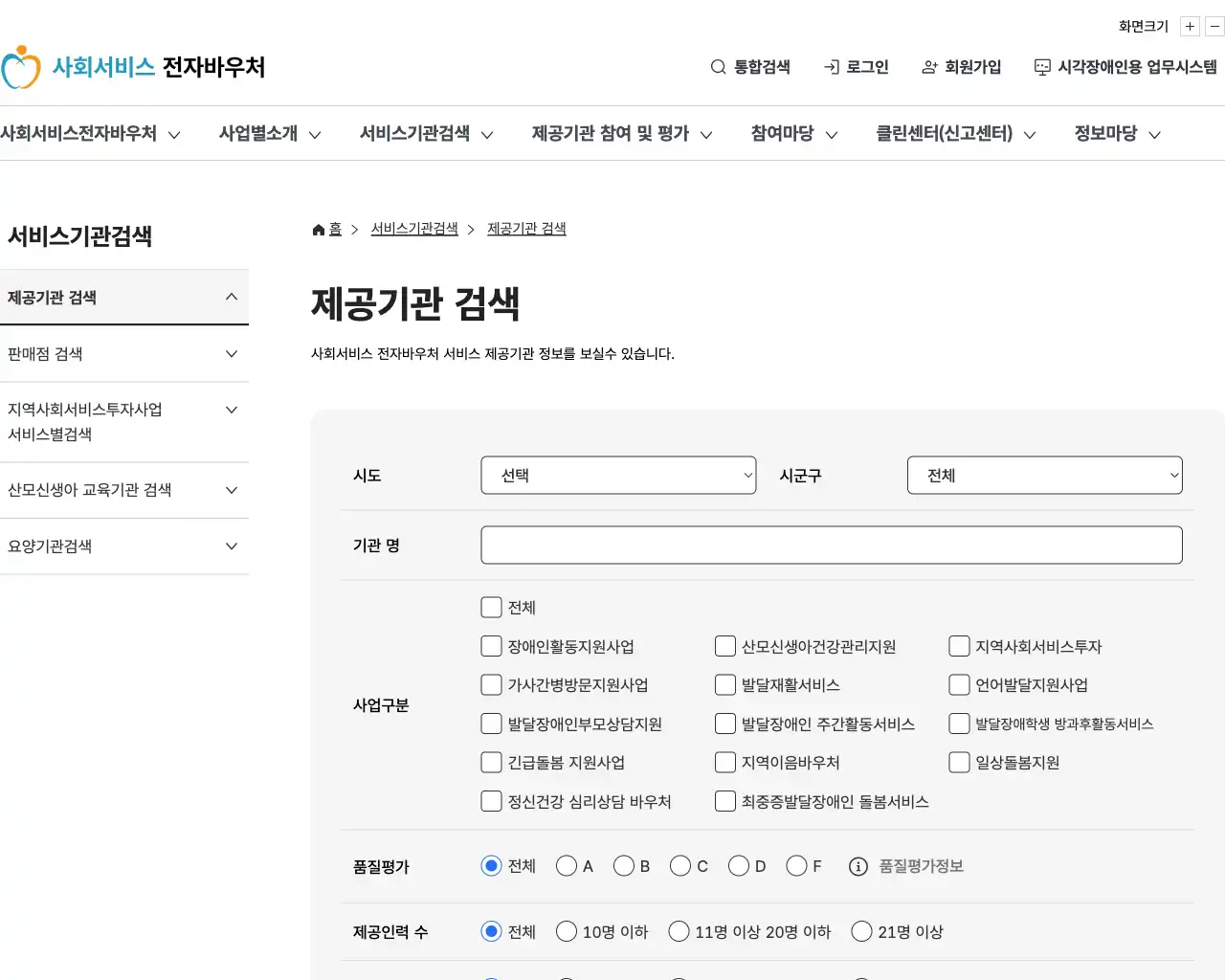
Task: Click the plus icon to increase 화면크기
Action: coord(1190,26)
